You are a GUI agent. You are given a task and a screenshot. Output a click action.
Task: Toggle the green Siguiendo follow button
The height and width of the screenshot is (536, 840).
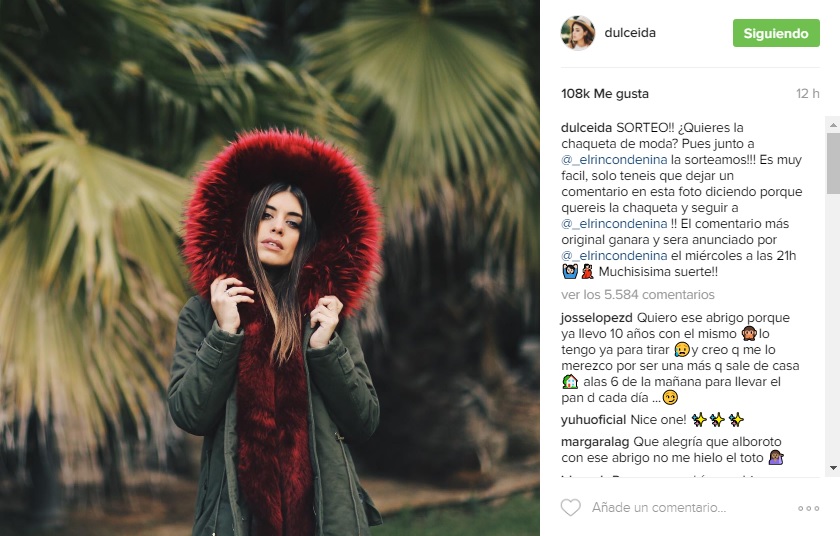click(776, 33)
